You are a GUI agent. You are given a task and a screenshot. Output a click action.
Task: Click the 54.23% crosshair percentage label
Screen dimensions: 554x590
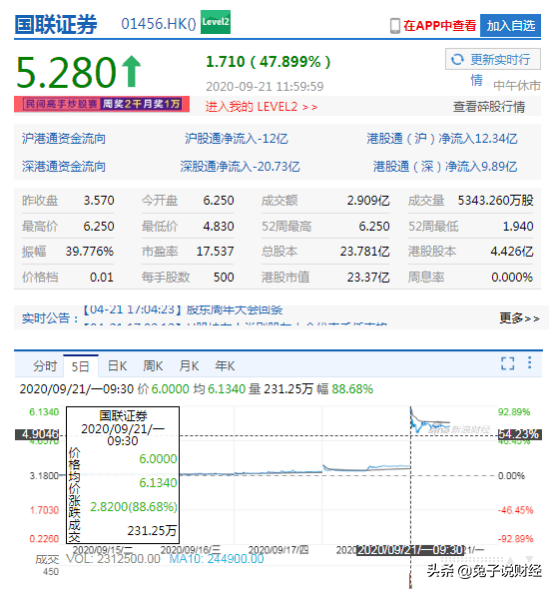519,434
